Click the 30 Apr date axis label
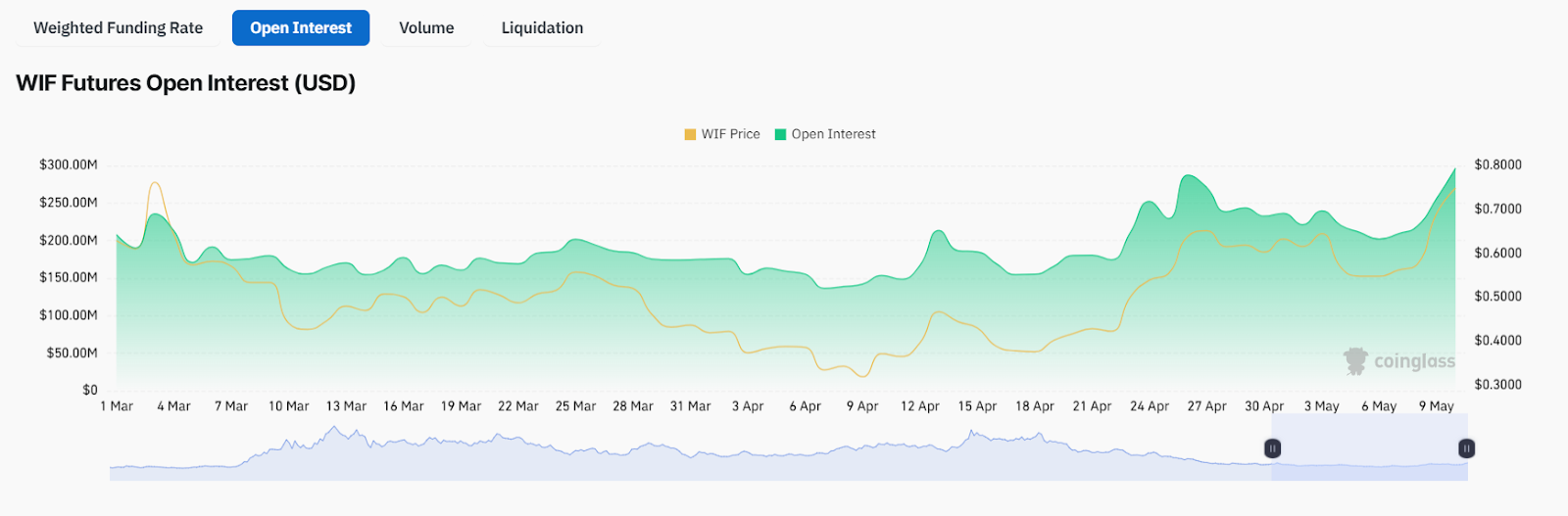The height and width of the screenshot is (516, 1568). [x=1264, y=406]
